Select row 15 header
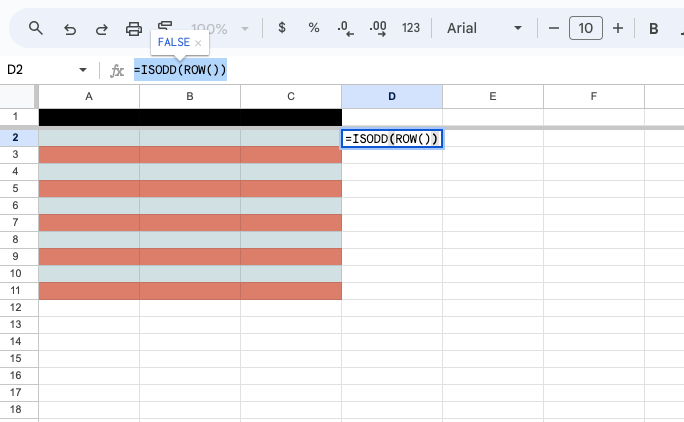Viewport: 684px width, 422px height. coord(17,359)
